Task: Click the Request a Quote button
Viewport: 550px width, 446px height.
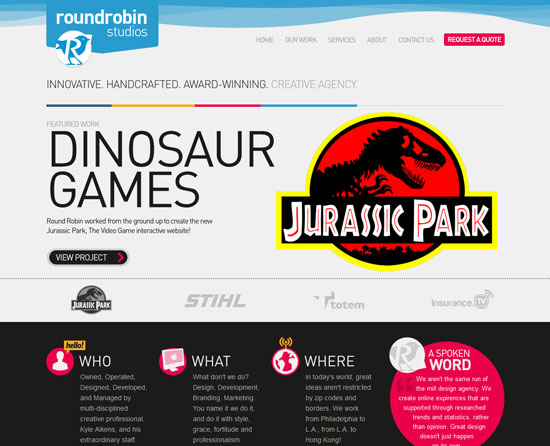Action: pyautogui.click(x=474, y=40)
